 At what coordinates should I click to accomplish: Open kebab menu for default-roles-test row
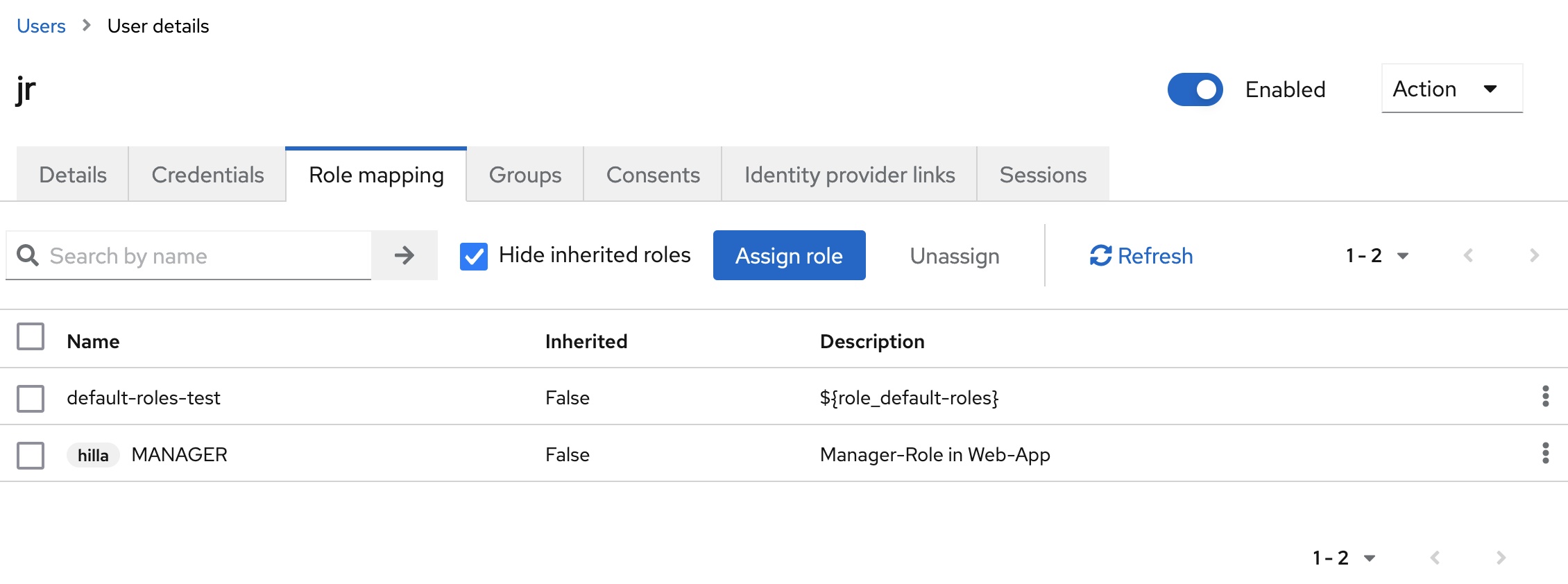(1545, 396)
